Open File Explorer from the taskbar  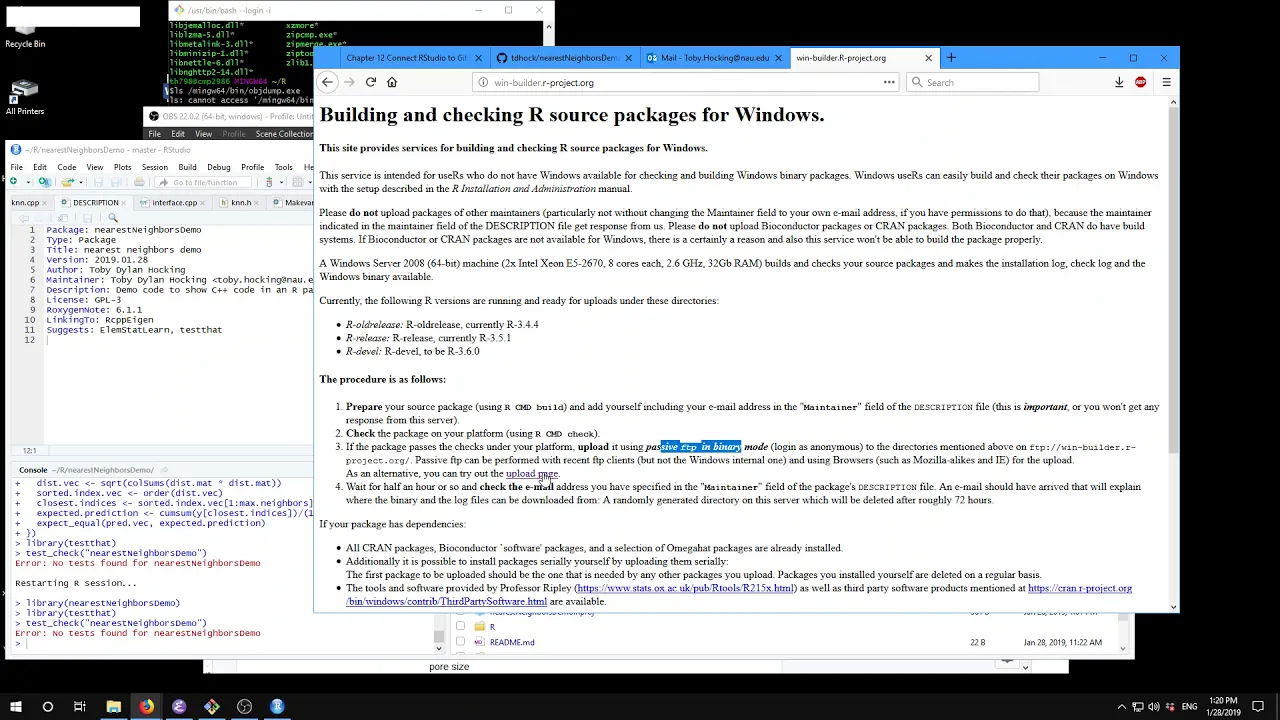(x=113, y=707)
